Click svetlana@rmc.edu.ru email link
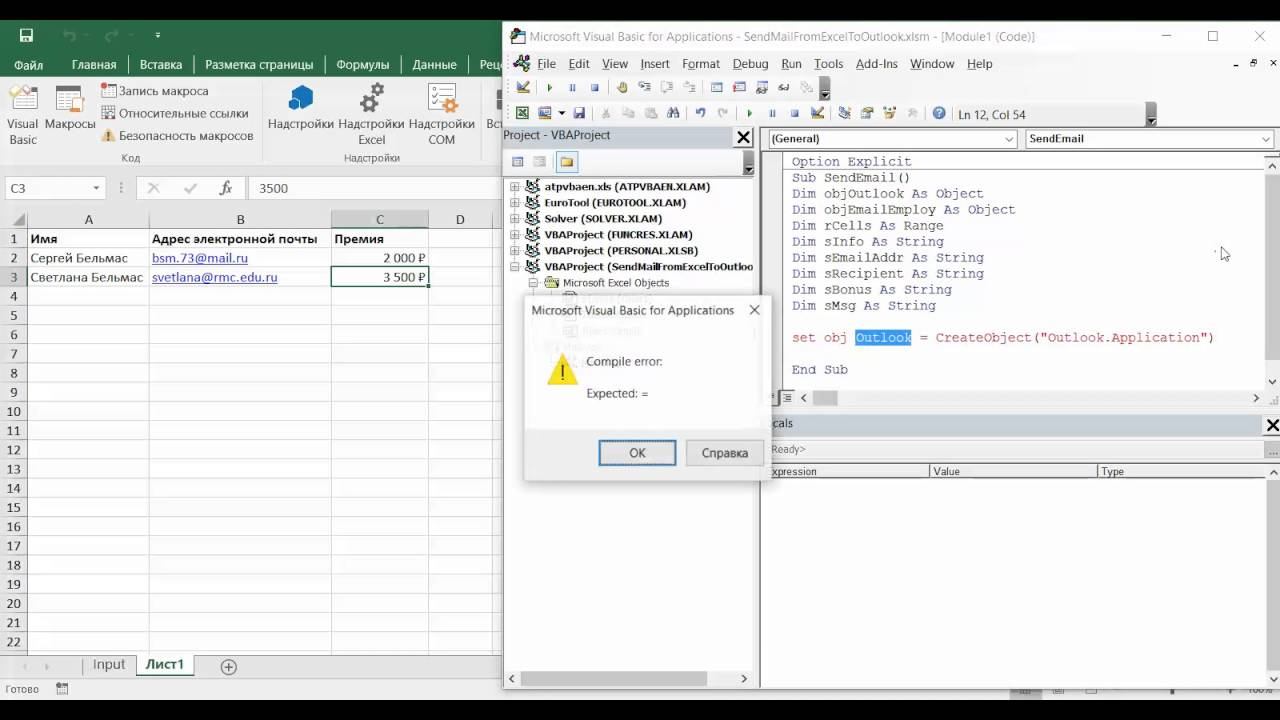Viewport: 1280px width, 720px height. click(x=215, y=277)
